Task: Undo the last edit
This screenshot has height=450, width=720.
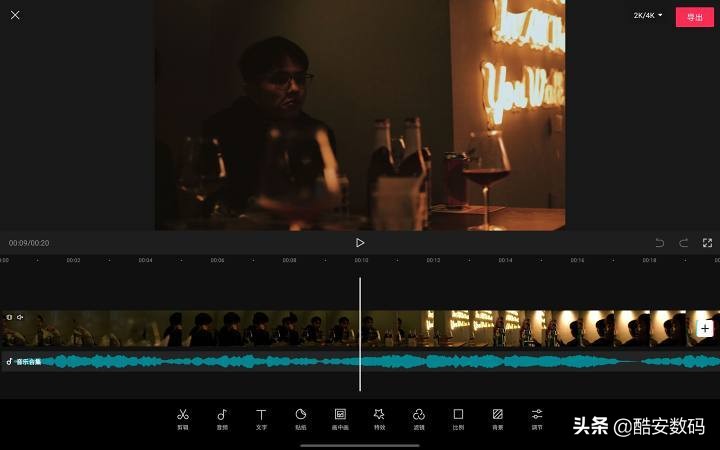Action: pyautogui.click(x=659, y=243)
